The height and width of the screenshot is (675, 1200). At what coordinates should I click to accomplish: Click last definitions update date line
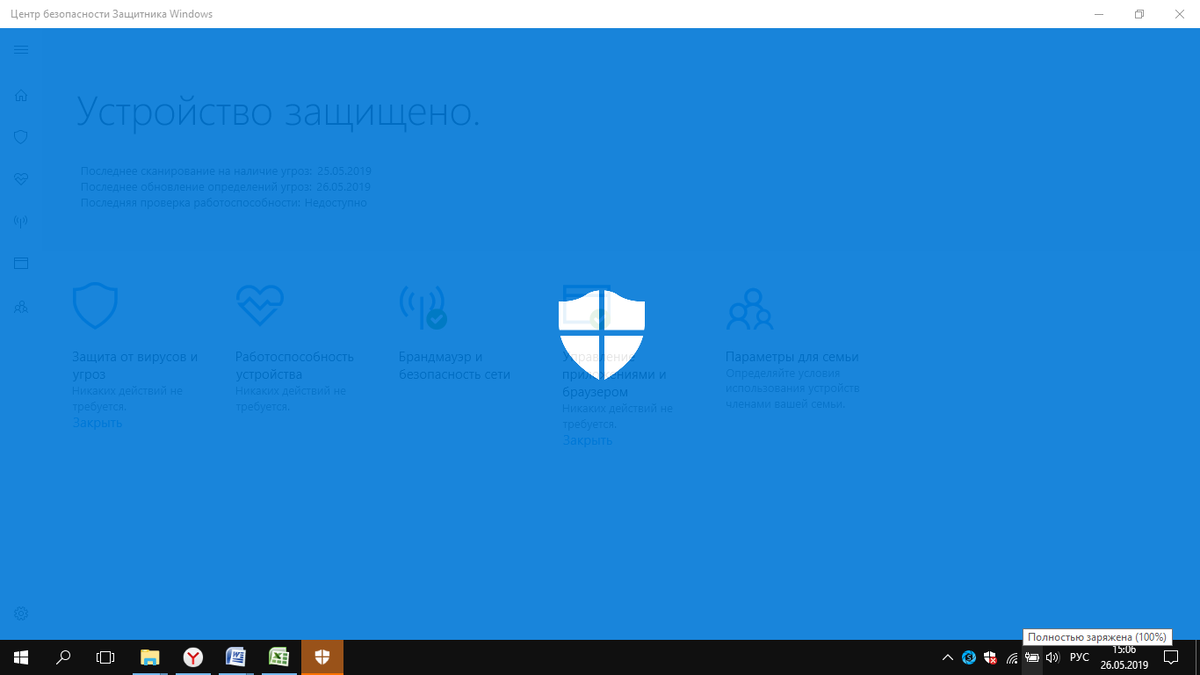226,187
